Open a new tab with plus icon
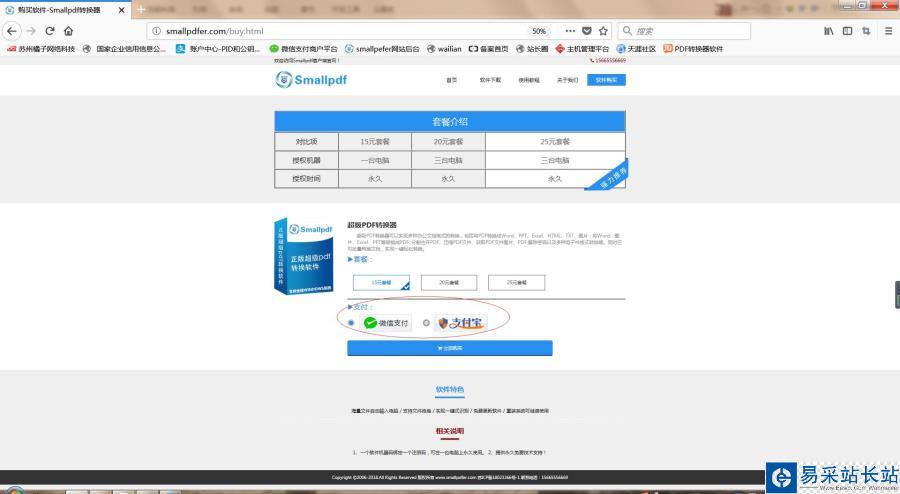 [141, 10]
